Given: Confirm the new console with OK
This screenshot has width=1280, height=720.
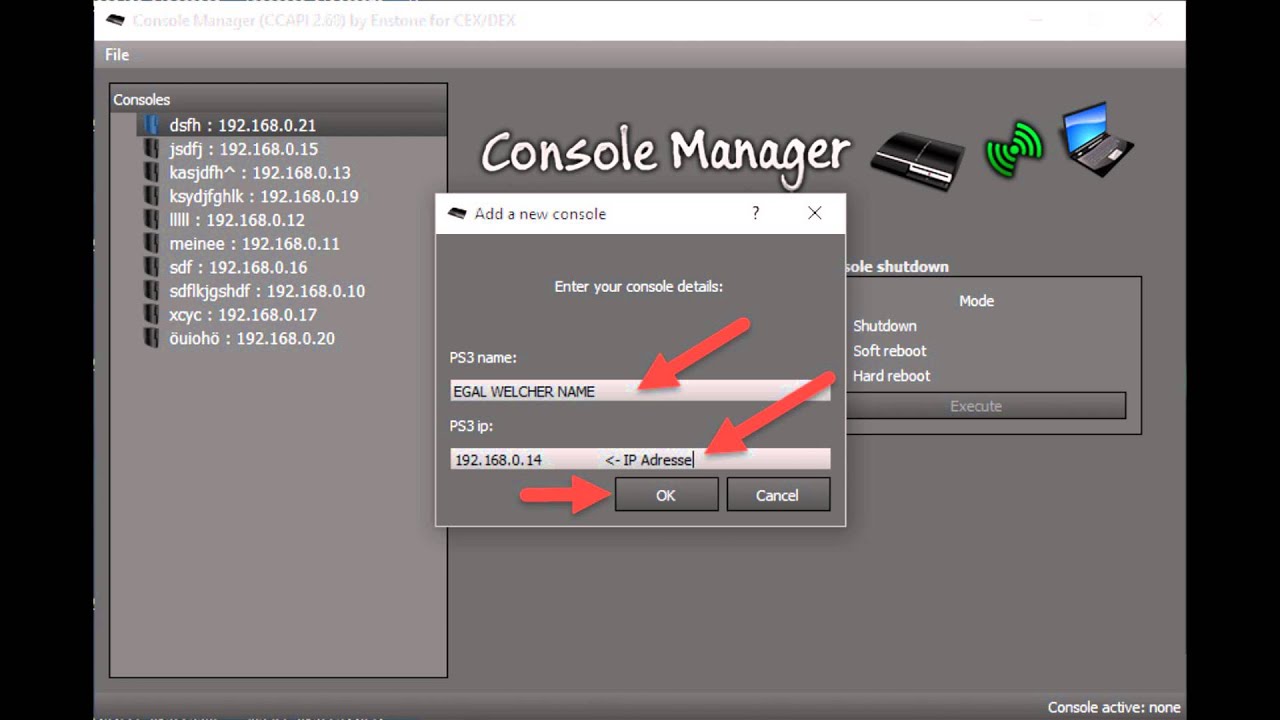Looking at the screenshot, I should coord(666,495).
